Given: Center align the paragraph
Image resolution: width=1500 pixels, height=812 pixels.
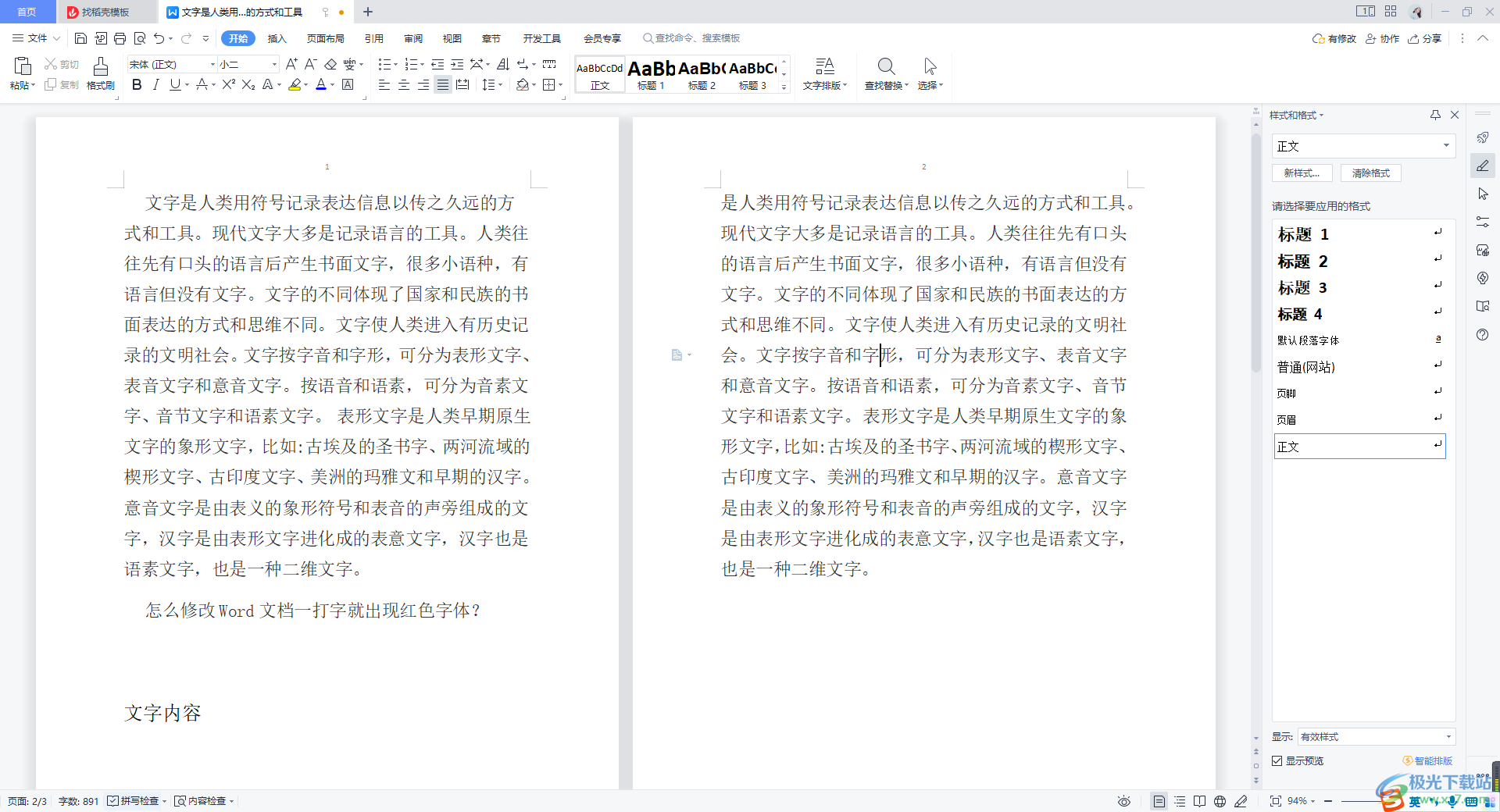Looking at the screenshot, I should click(404, 84).
